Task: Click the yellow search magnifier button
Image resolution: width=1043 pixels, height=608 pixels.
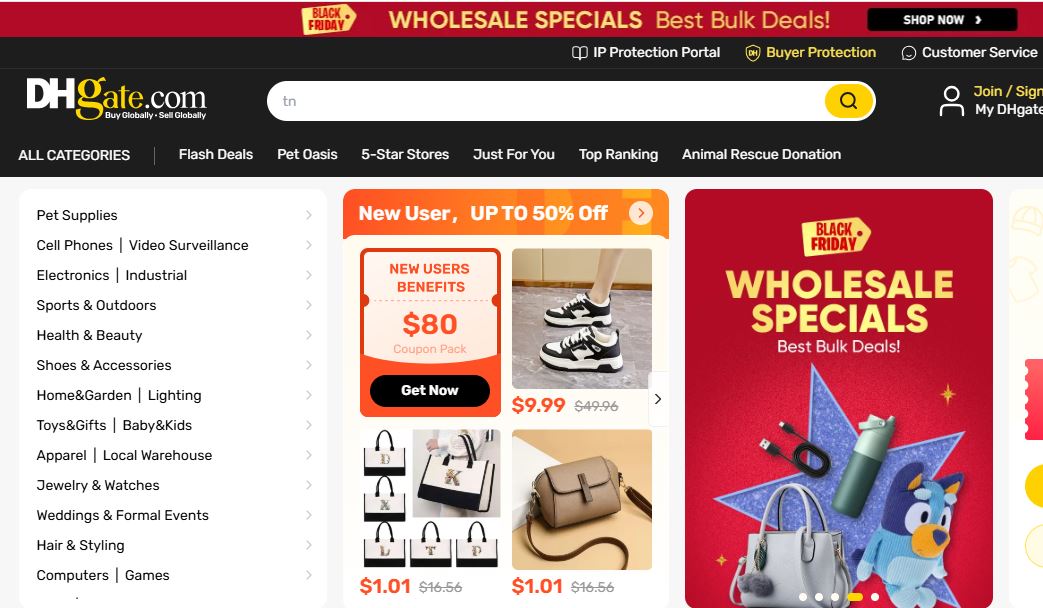Action: [848, 101]
